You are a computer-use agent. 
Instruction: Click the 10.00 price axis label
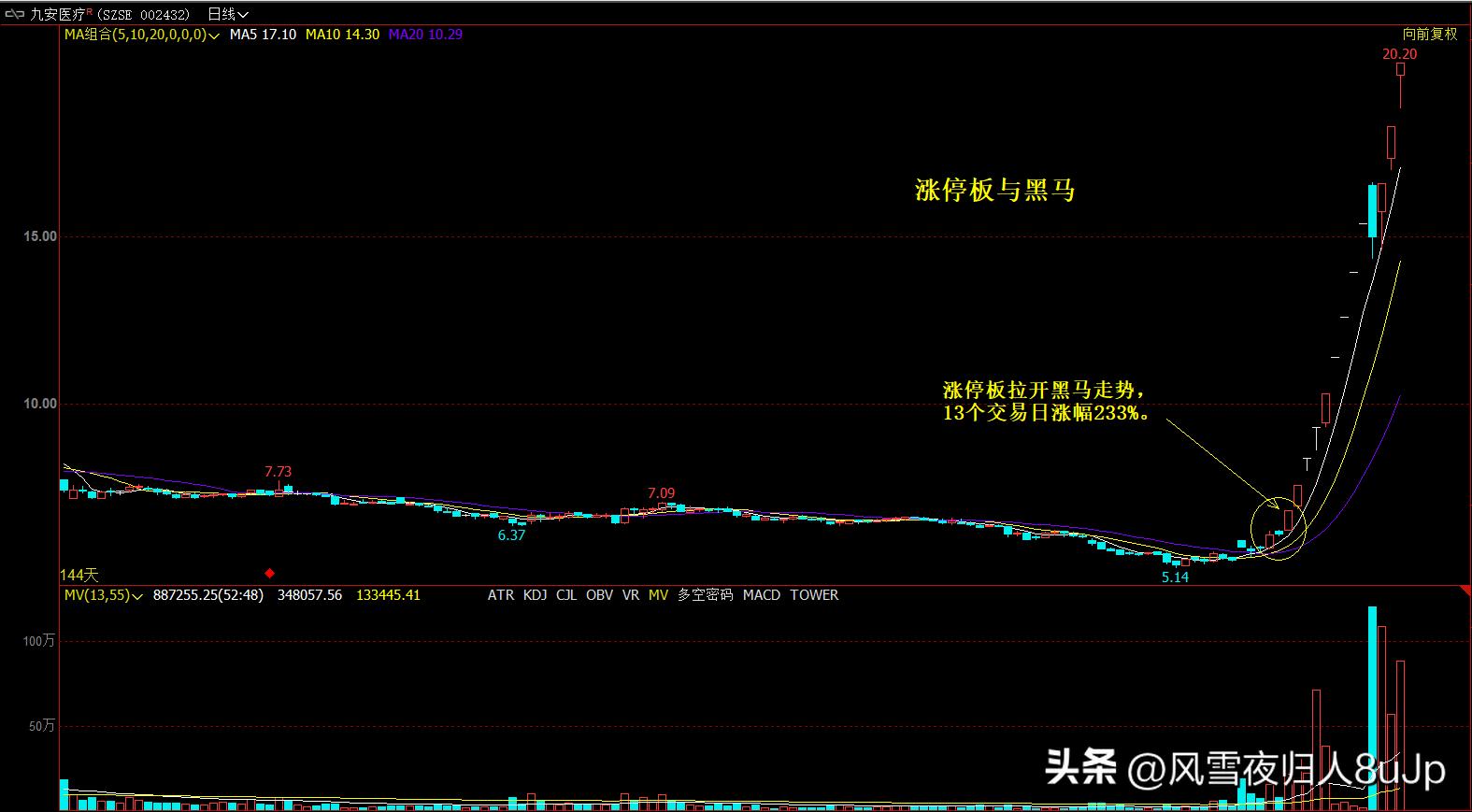40,404
